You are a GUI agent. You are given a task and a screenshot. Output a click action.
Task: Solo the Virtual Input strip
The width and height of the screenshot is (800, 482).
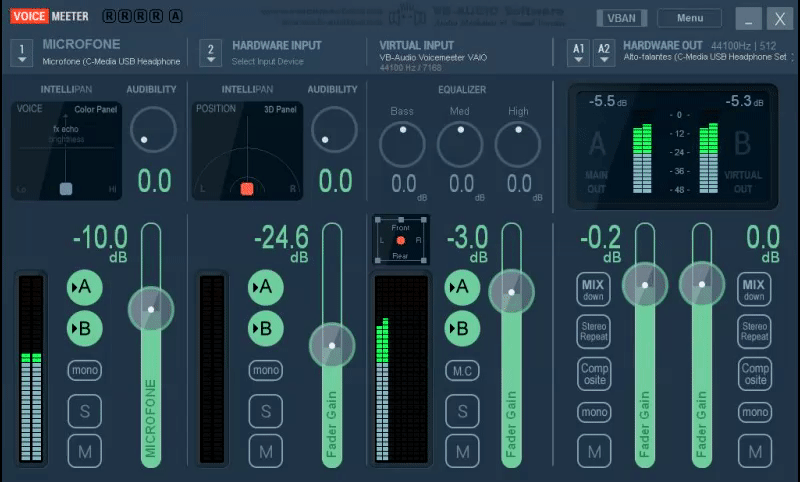[462, 411]
